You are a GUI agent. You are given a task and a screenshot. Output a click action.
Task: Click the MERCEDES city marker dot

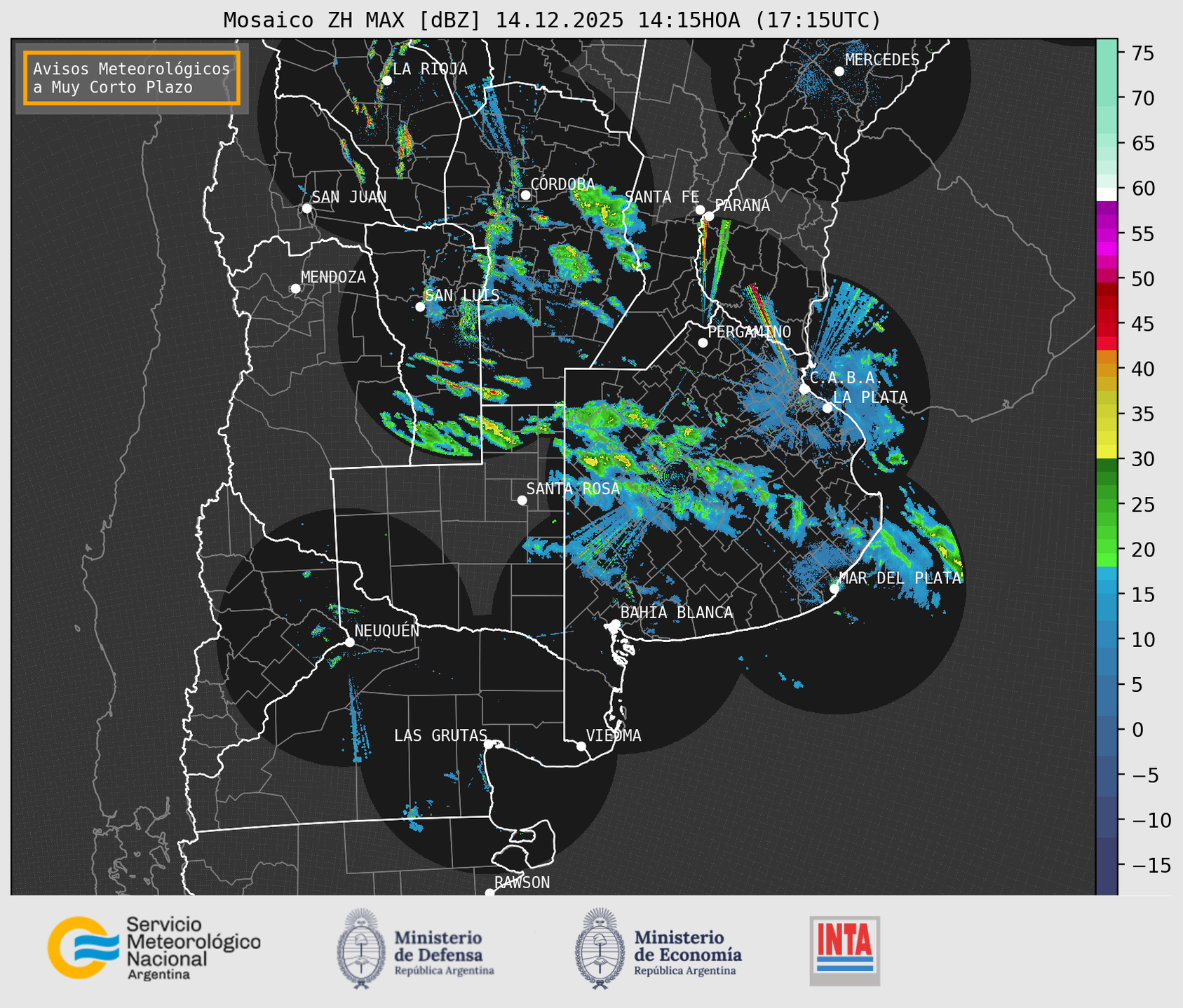pyautogui.click(x=839, y=71)
